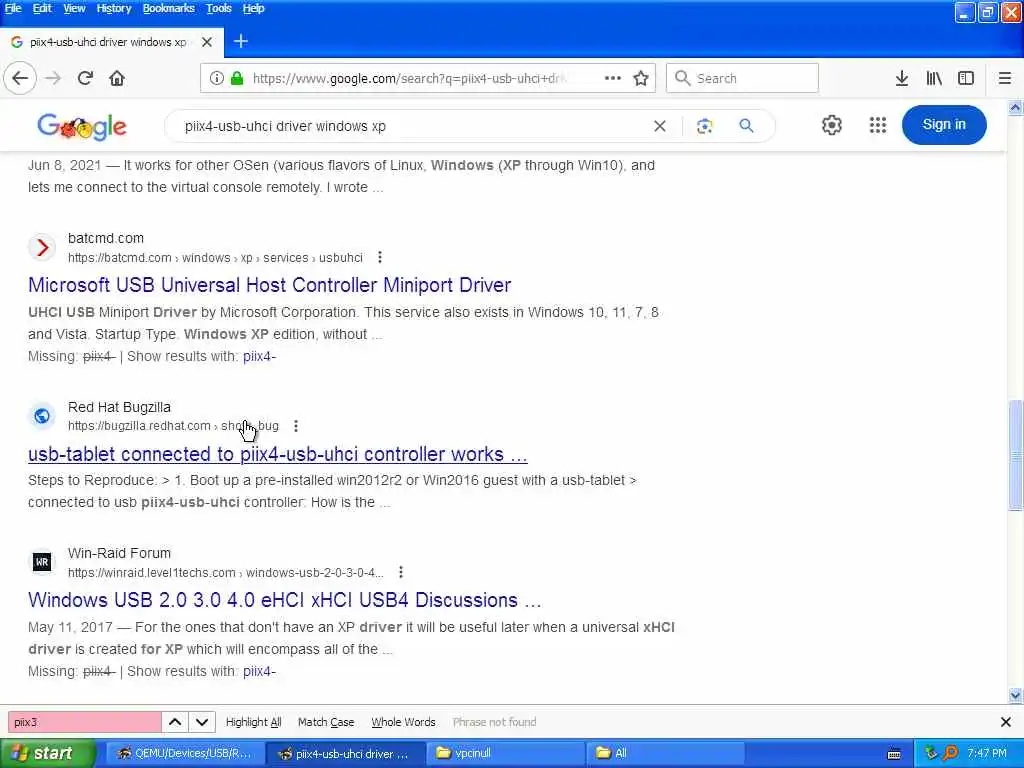Open options for batcmd.com result
The height and width of the screenshot is (768, 1024).
[379, 257]
